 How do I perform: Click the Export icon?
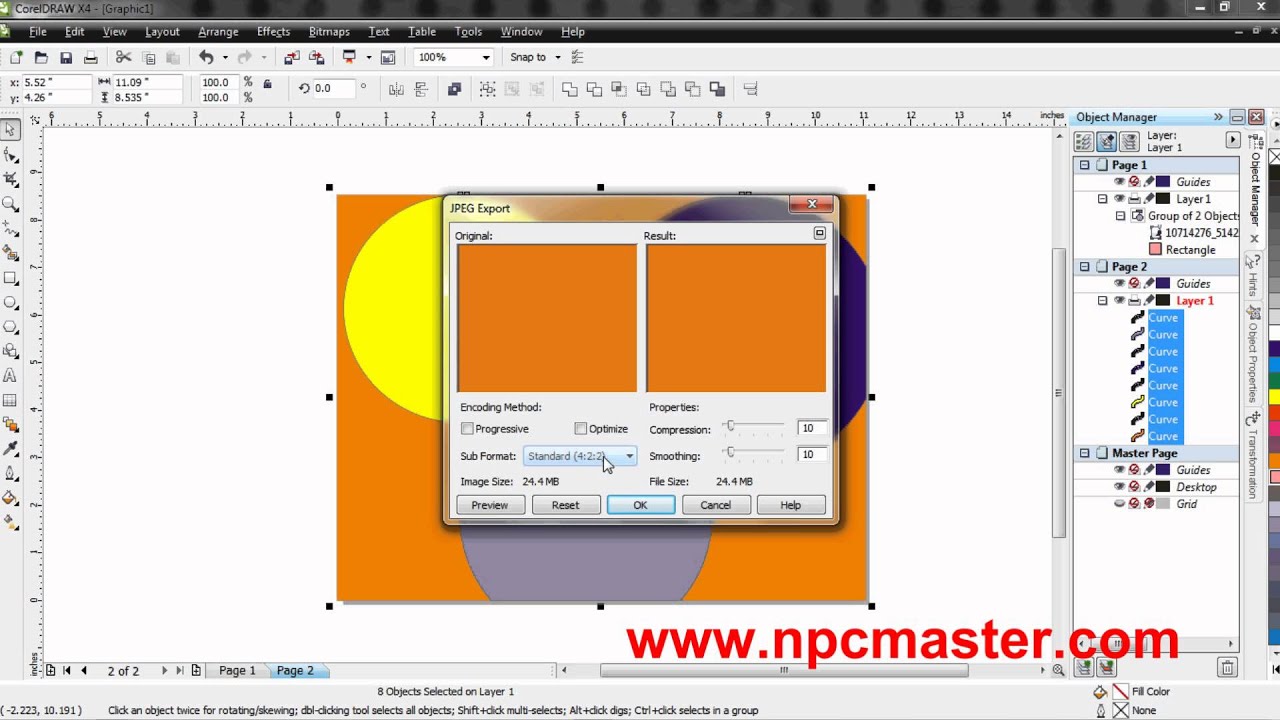[x=317, y=57]
